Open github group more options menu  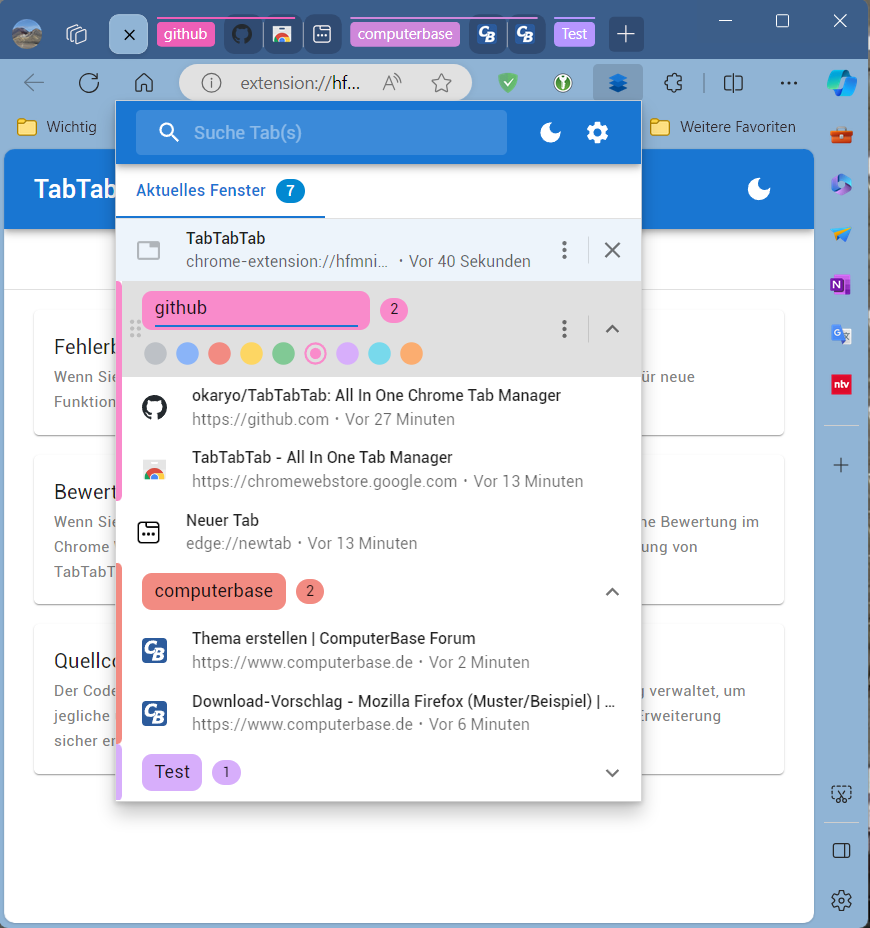(x=564, y=329)
